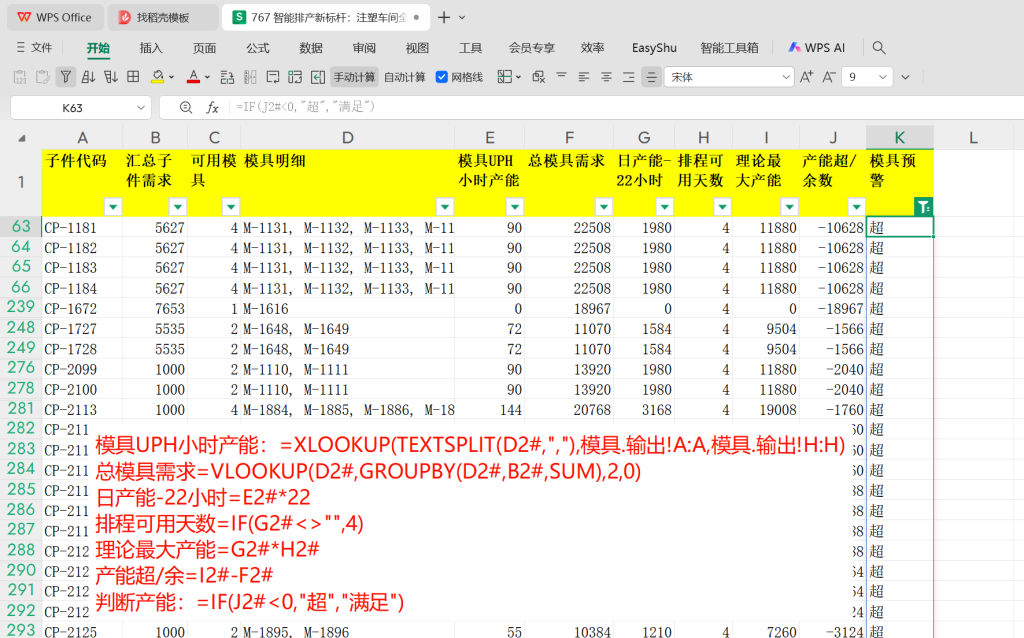Select column D header
The width and height of the screenshot is (1024, 638).
(347, 138)
